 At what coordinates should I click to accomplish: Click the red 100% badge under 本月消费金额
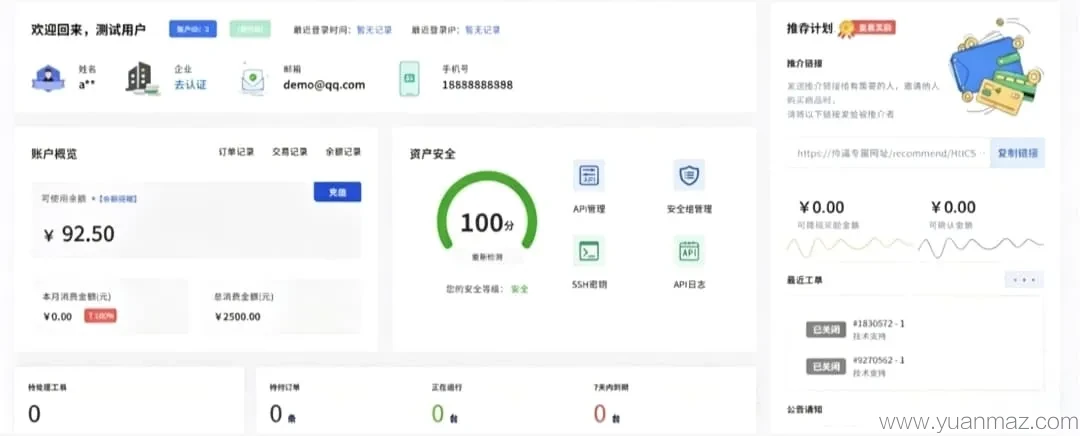(x=101, y=316)
